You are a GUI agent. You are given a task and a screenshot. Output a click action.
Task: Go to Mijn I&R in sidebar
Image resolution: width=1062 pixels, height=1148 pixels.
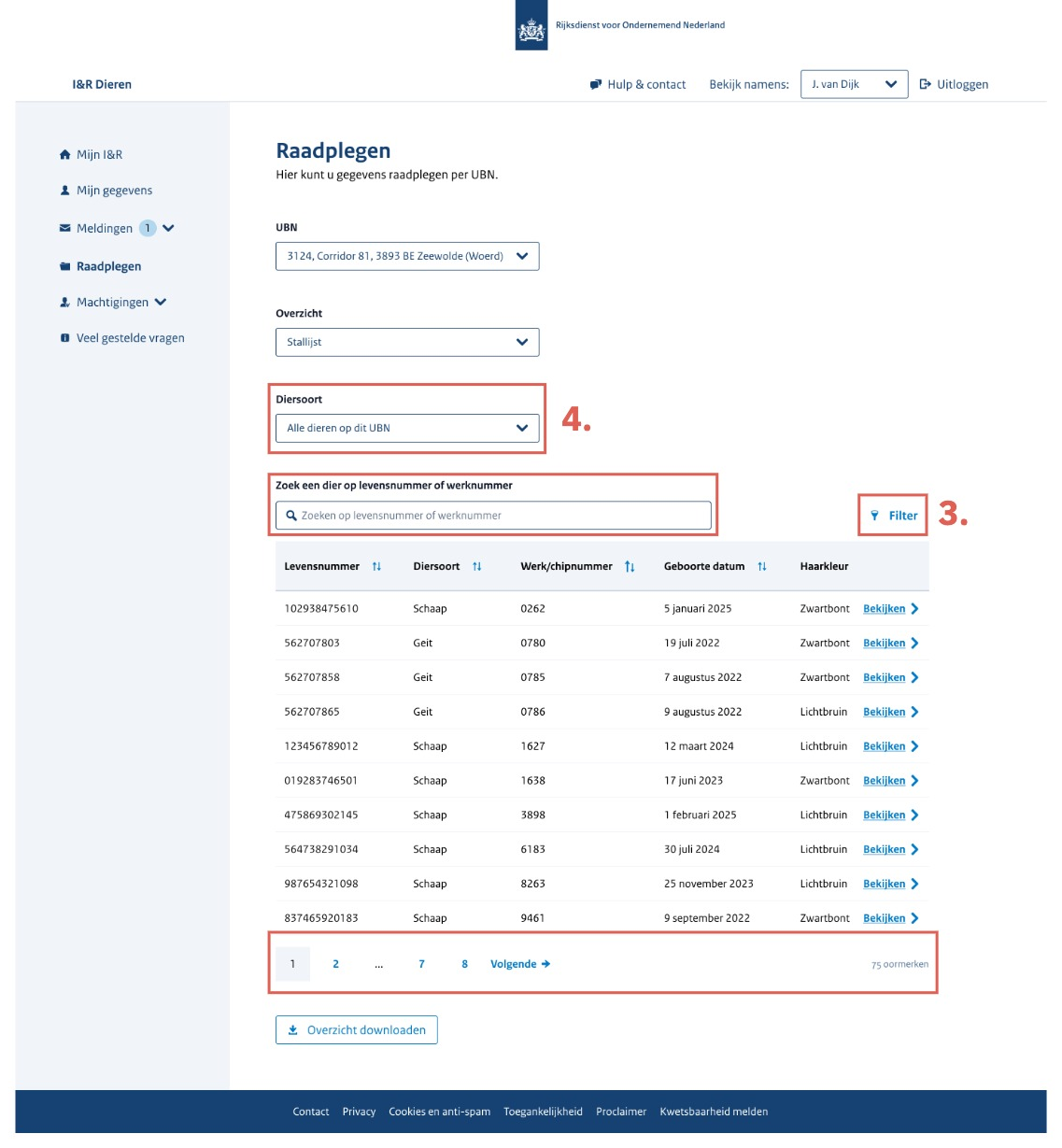[99, 155]
